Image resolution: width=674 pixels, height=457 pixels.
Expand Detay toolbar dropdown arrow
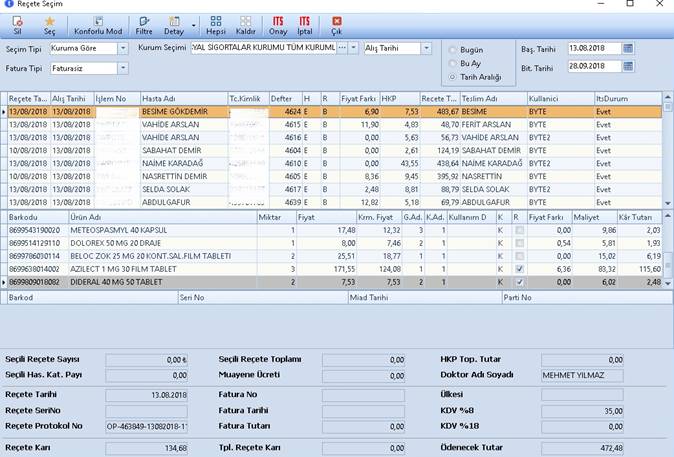click(193, 26)
